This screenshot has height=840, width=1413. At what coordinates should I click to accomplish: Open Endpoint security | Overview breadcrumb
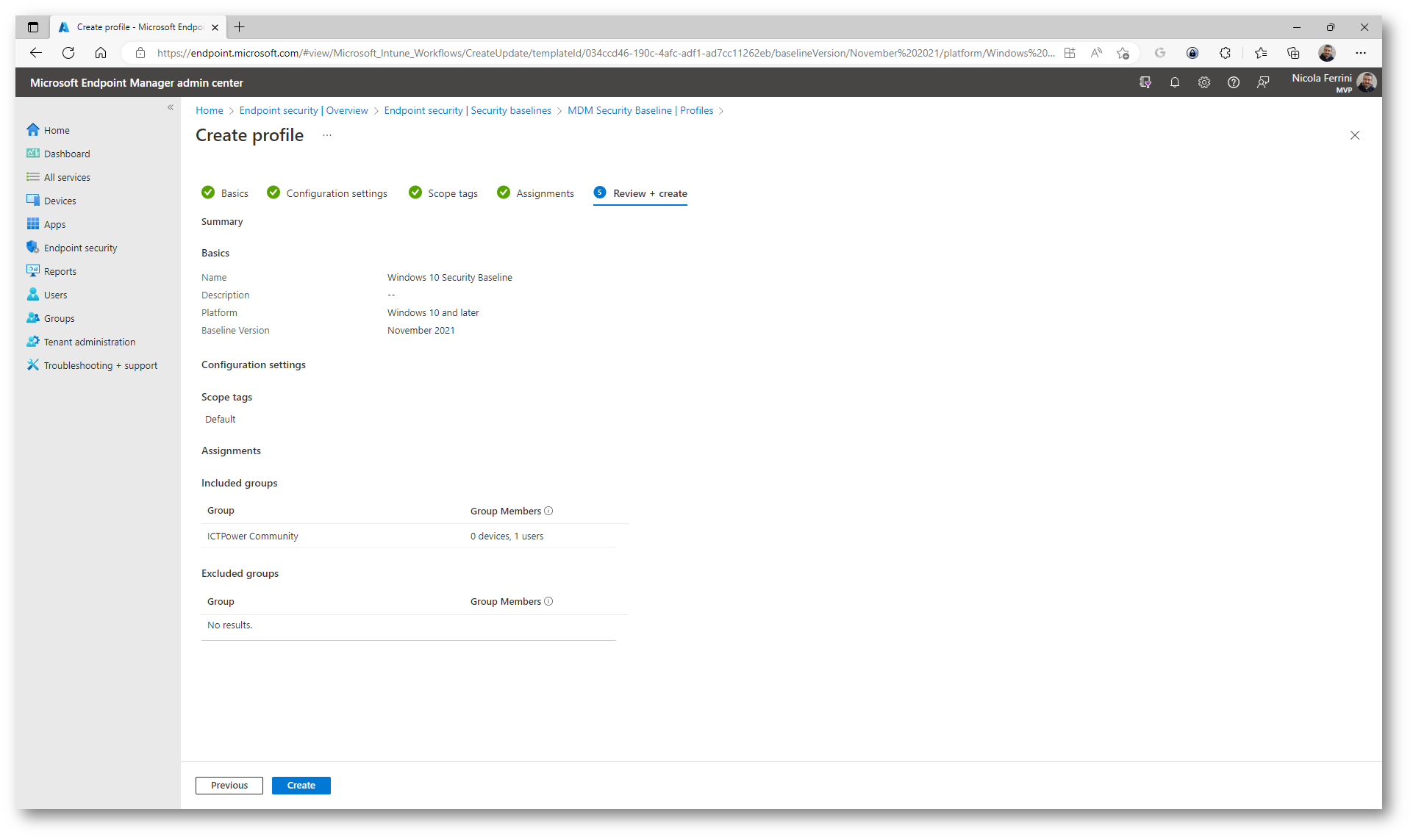click(x=304, y=110)
